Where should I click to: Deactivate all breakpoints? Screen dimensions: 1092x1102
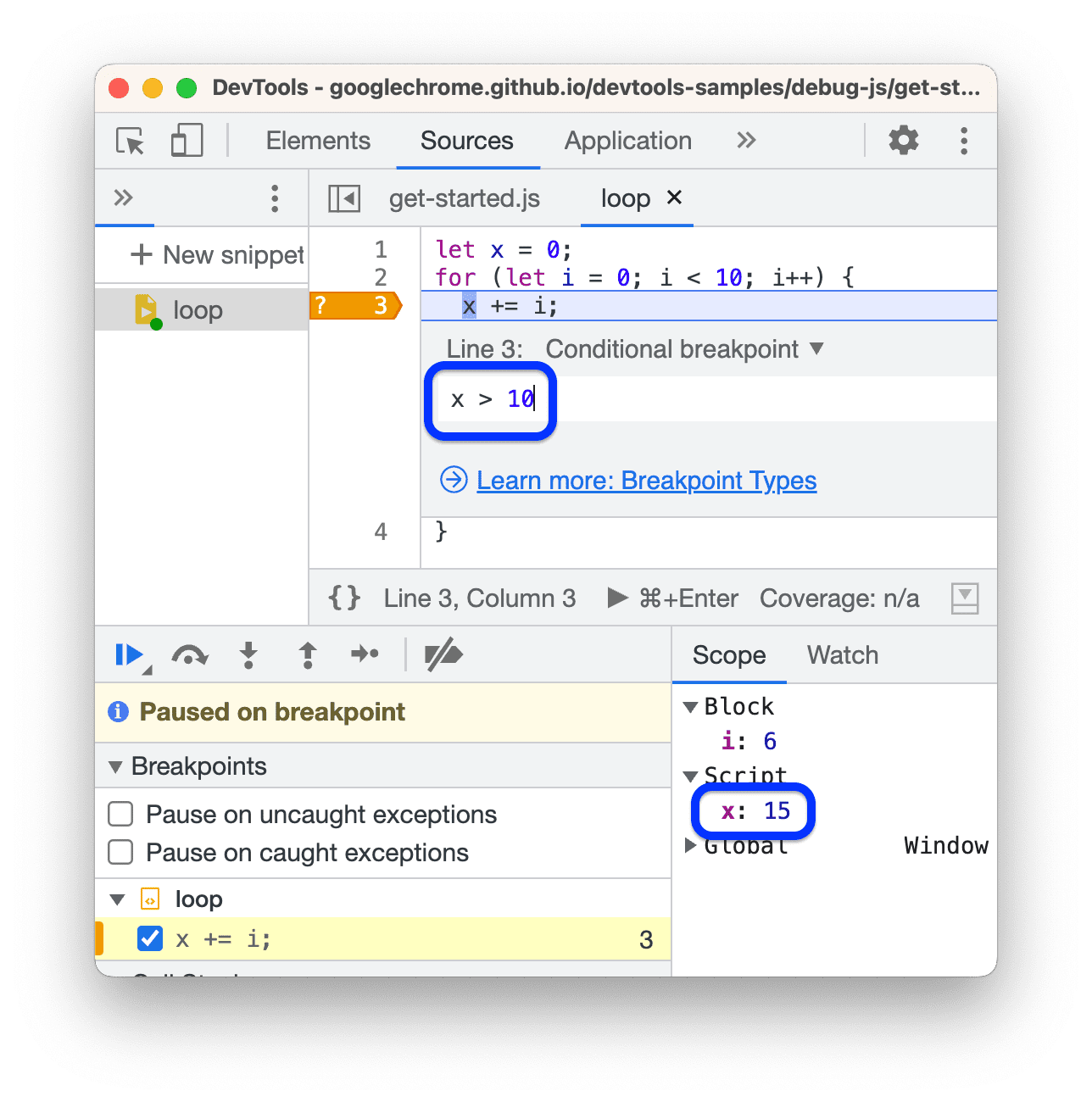coord(443,654)
